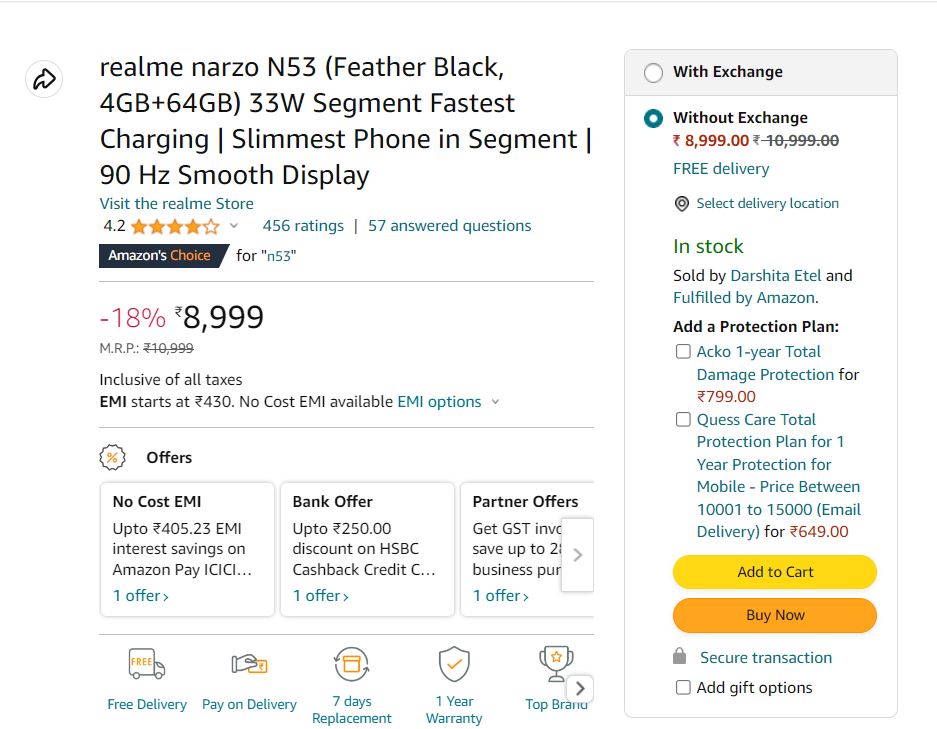Click the Pay on Delivery icon
The image size is (937, 729).
click(x=248, y=664)
